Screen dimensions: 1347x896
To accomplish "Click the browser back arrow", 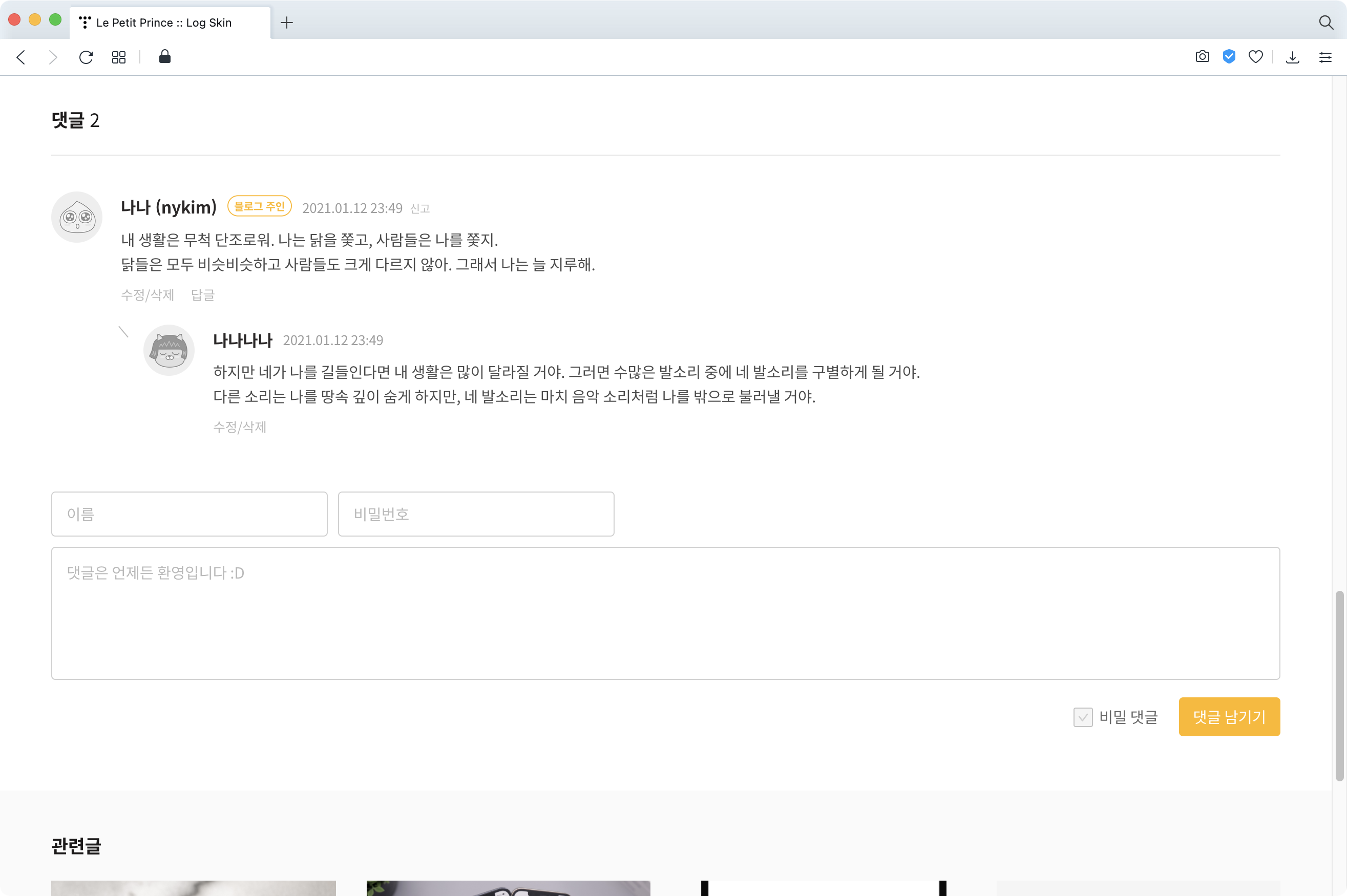I will (21, 57).
